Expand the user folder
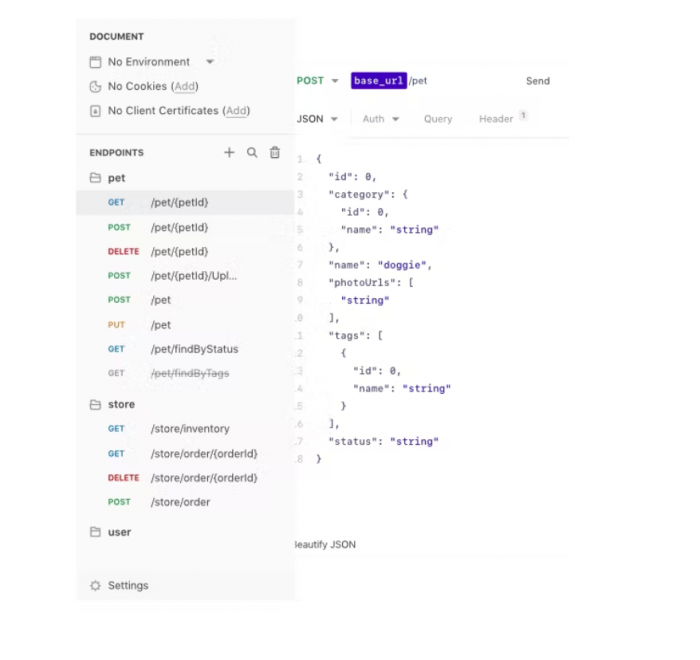 point(110,532)
